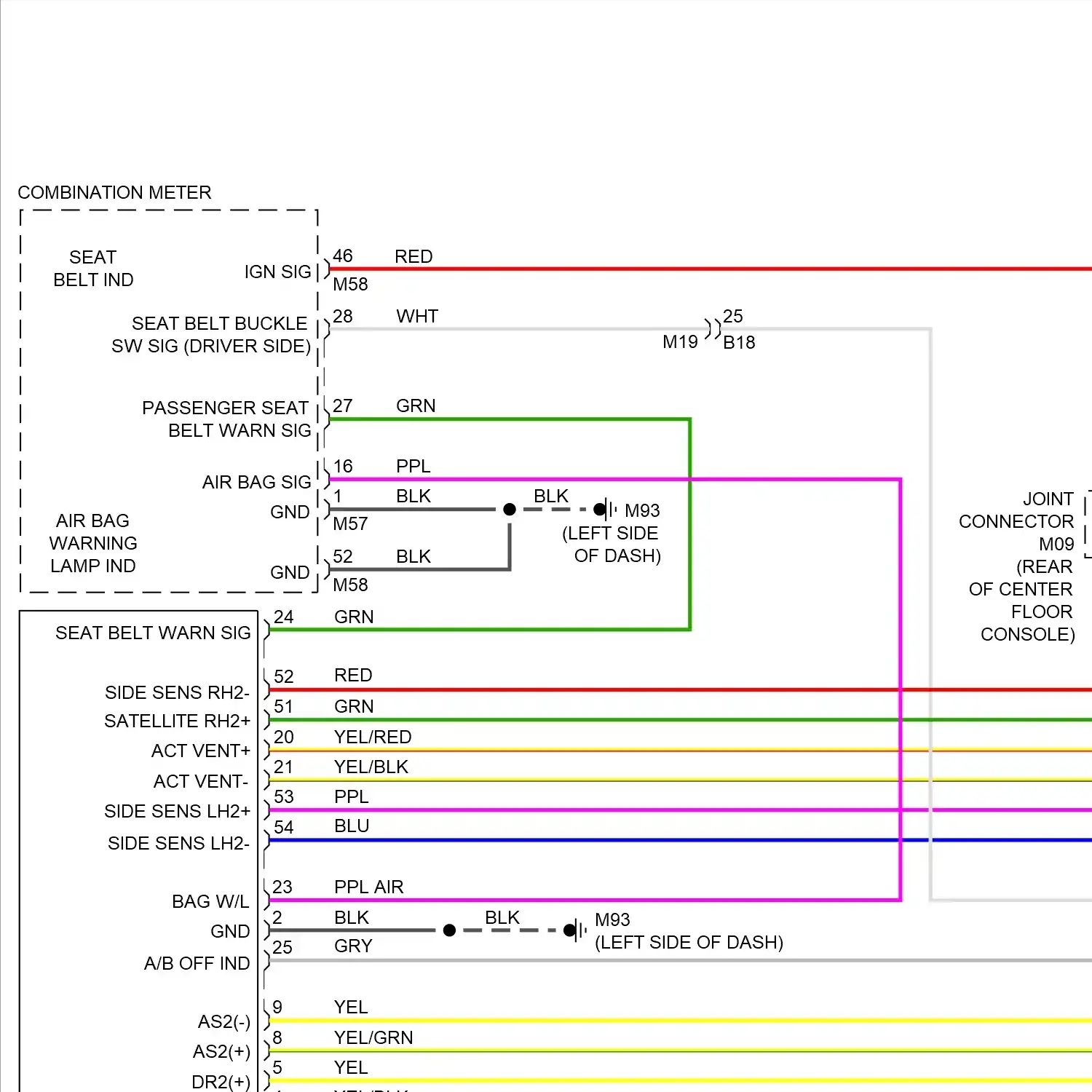This screenshot has height=1092, width=1092.
Task: Select pin number 27 on the GRN wire
Action: point(342,405)
